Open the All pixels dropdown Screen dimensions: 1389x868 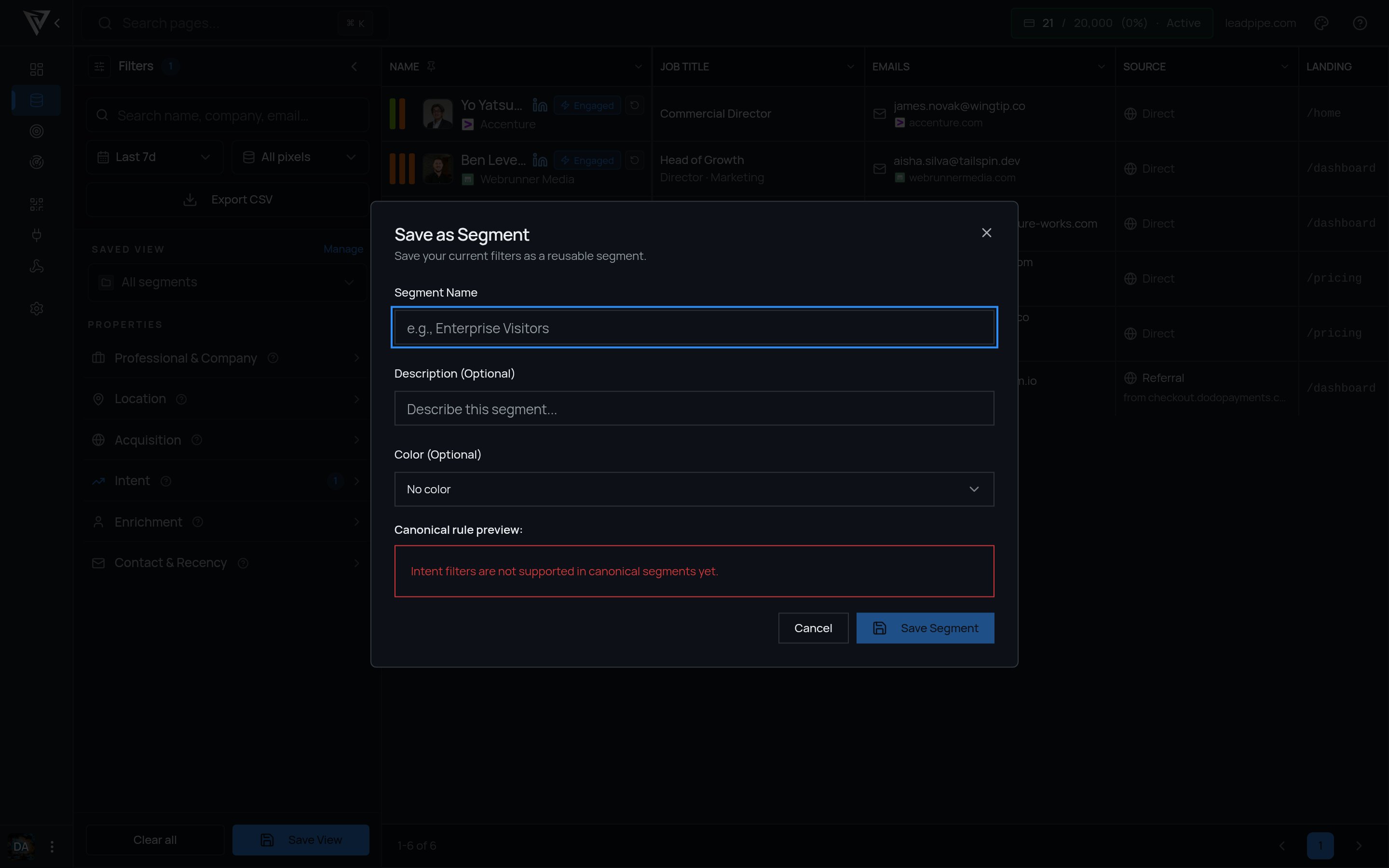(300, 157)
